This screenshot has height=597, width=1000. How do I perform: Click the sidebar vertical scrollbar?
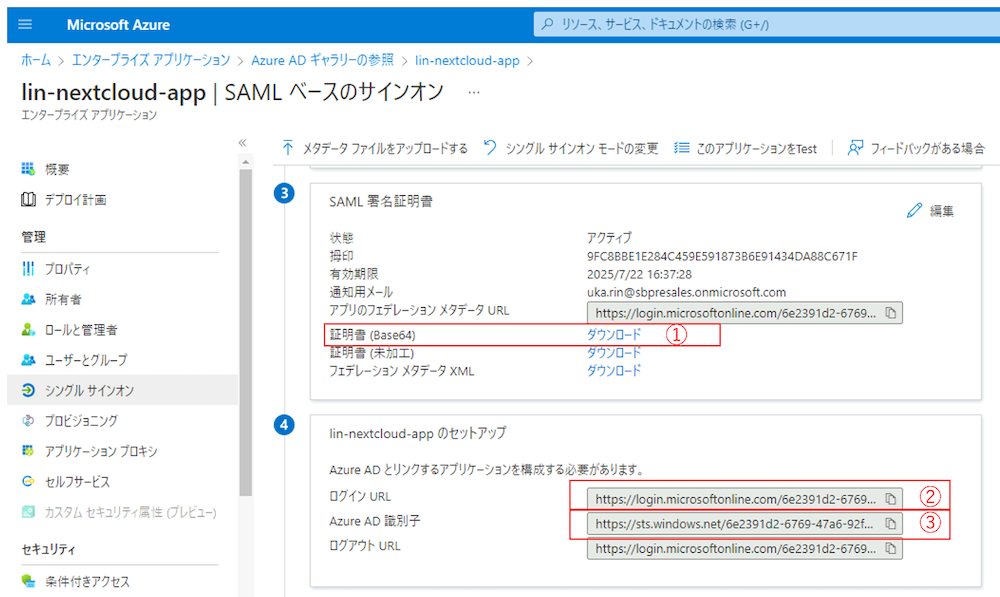click(246, 330)
